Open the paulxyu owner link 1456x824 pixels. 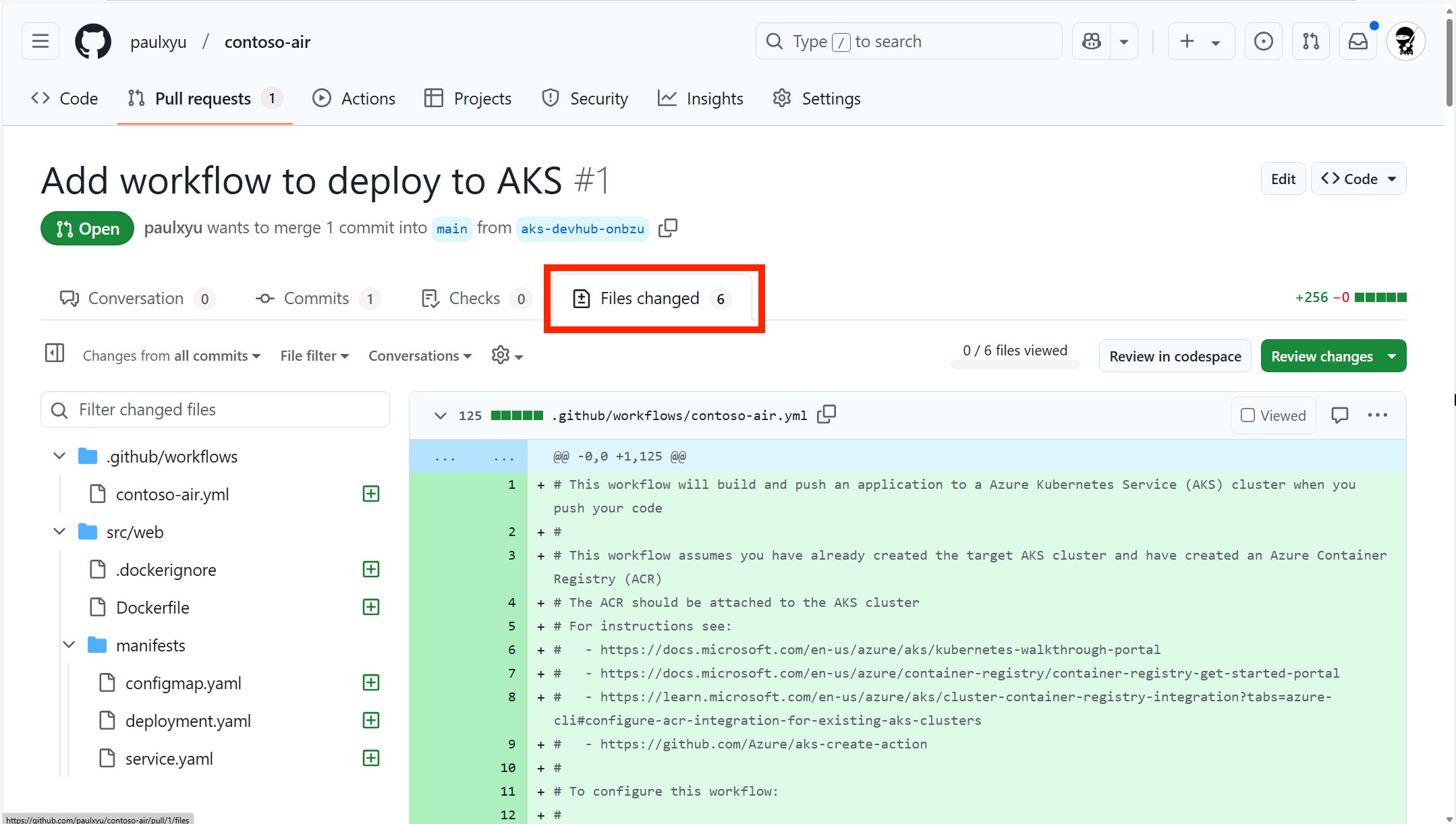[159, 42]
